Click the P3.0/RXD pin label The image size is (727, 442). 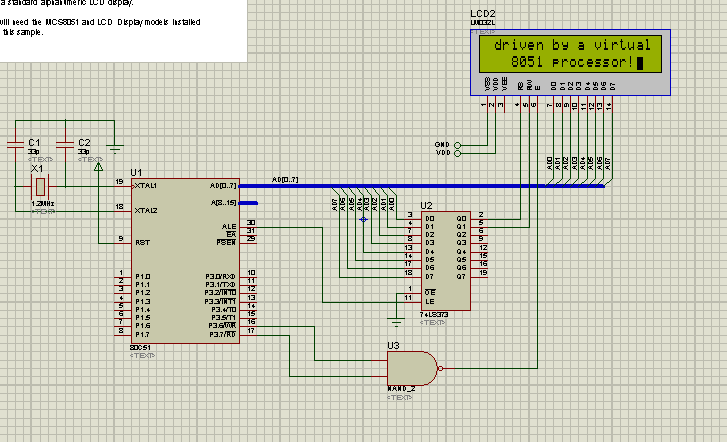(x=221, y=276)
